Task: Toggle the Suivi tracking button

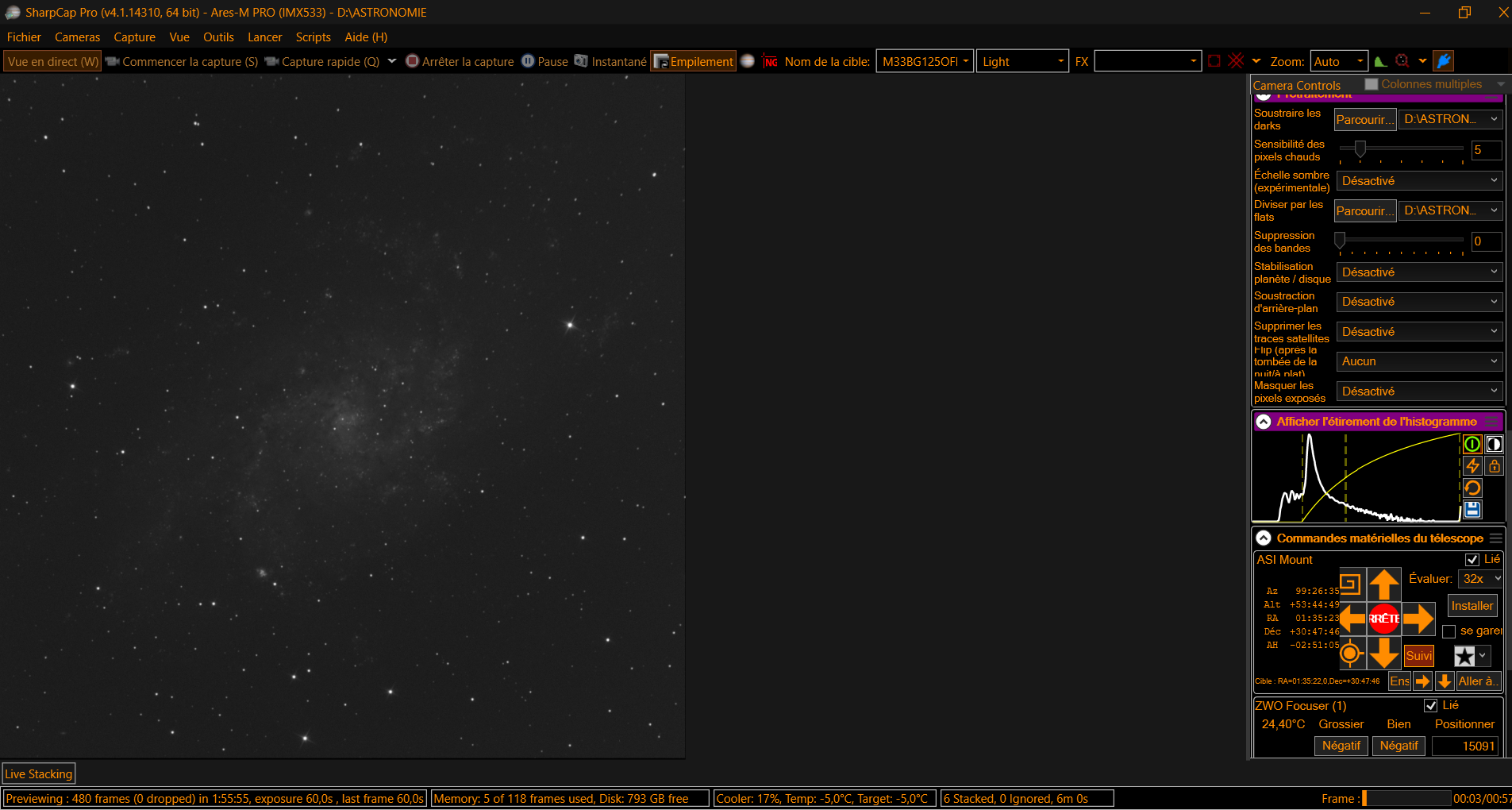Action: click(x=1418, y=656)
